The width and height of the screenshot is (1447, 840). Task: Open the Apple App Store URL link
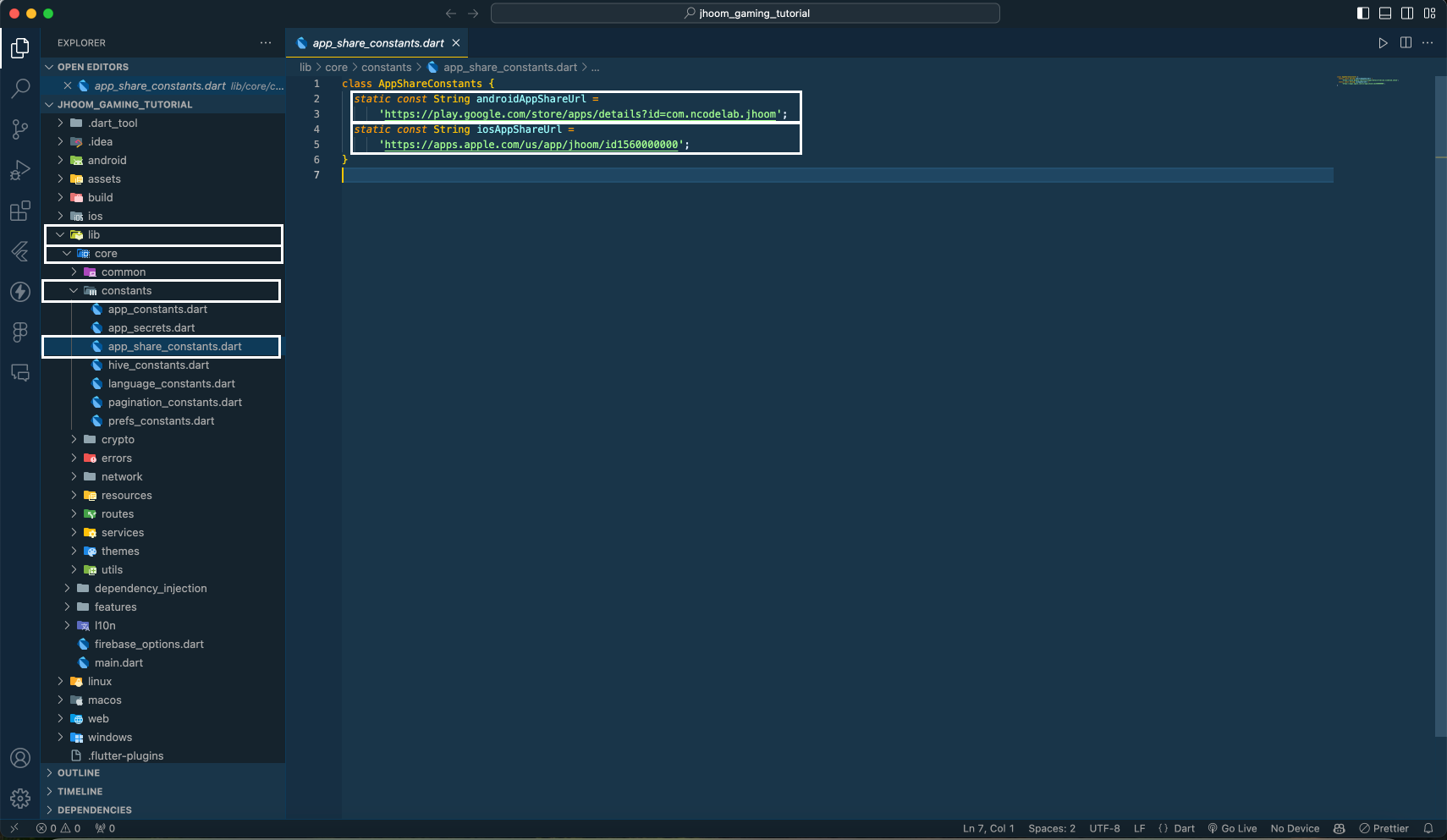tap(531, 145)
